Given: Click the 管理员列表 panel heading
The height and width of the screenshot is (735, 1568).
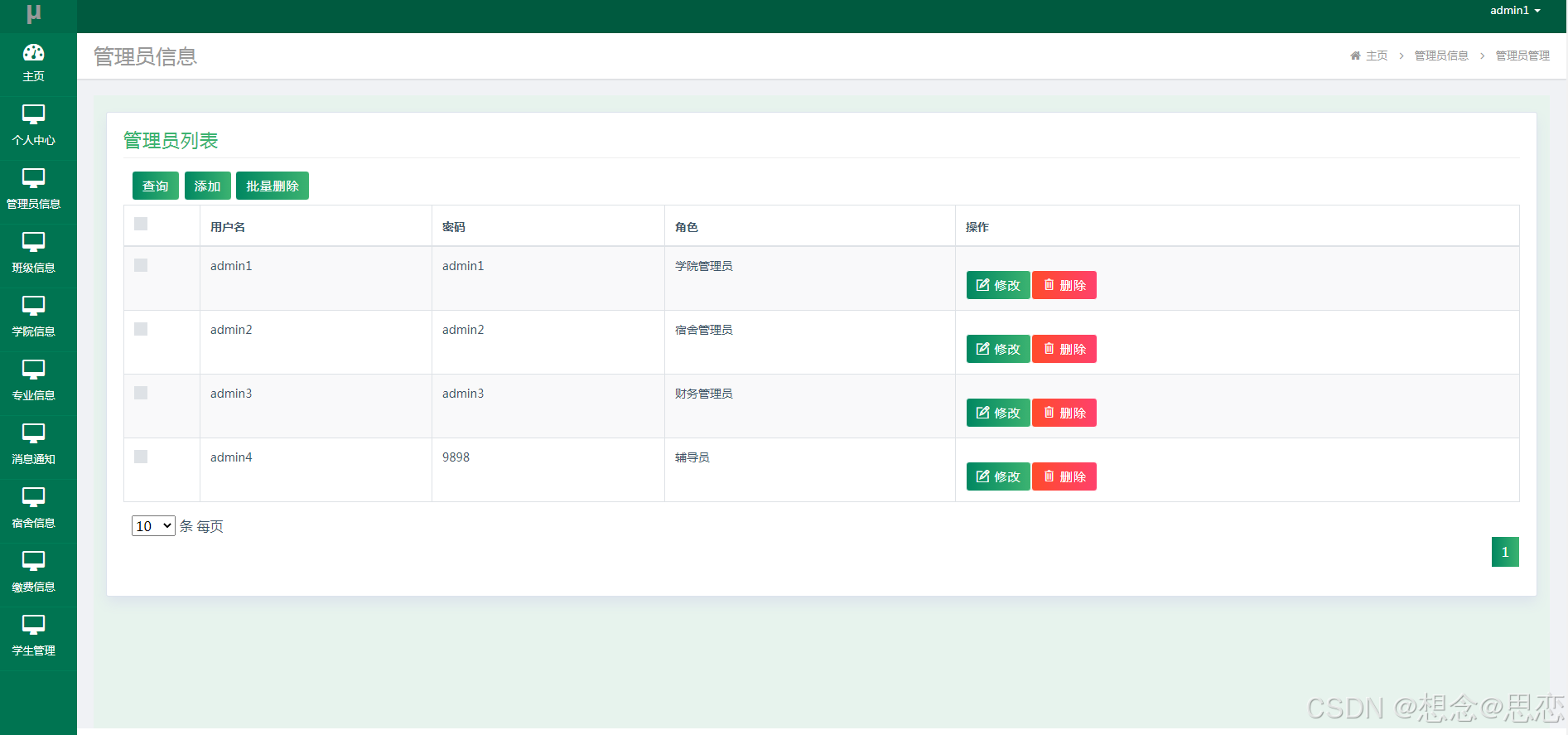Looking at the screenshot, I should pyautogui.click(x=171, y=141).
